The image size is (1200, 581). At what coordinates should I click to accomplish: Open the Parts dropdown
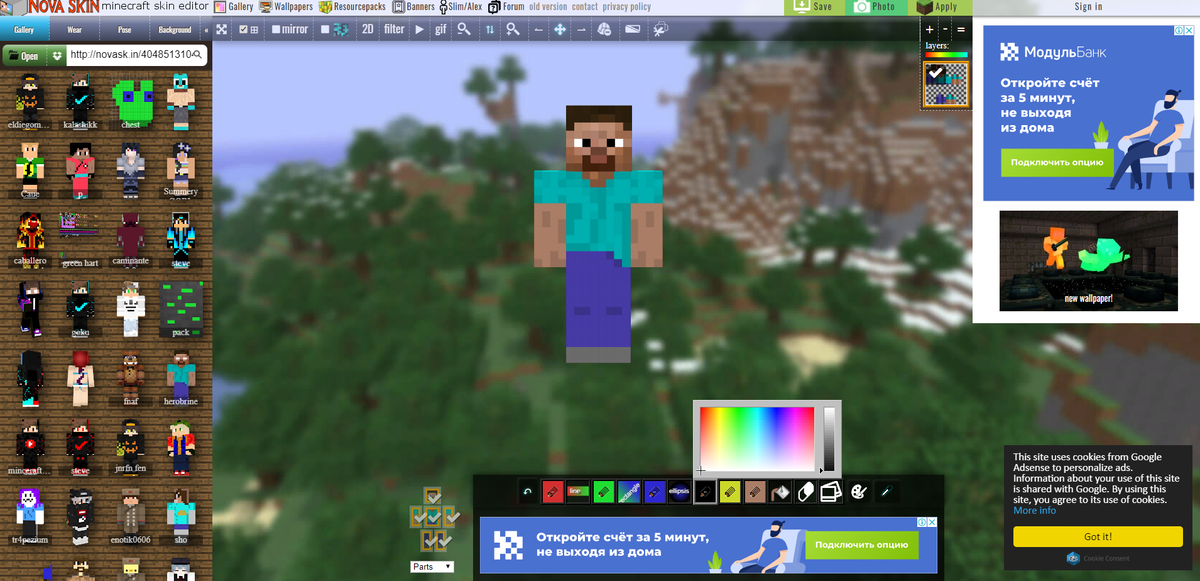tap(432, 567)
